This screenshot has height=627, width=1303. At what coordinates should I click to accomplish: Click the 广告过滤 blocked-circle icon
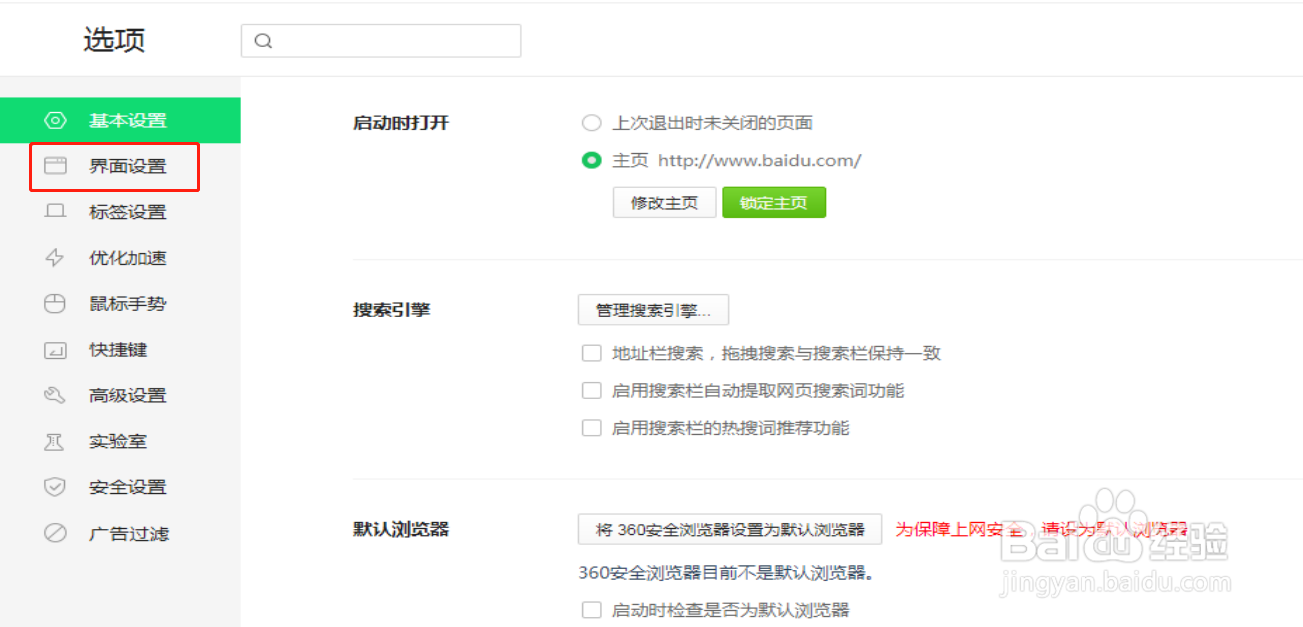[55, 533]
